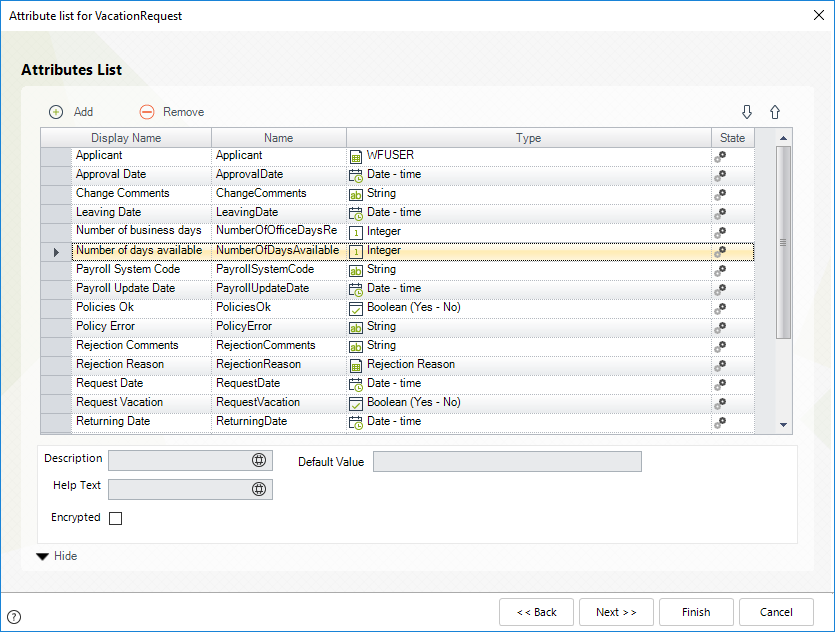Select the NumberOfOfficeDaysRe name cell
Viewport: 835px width, 632px height.
[x=279, y=231]
